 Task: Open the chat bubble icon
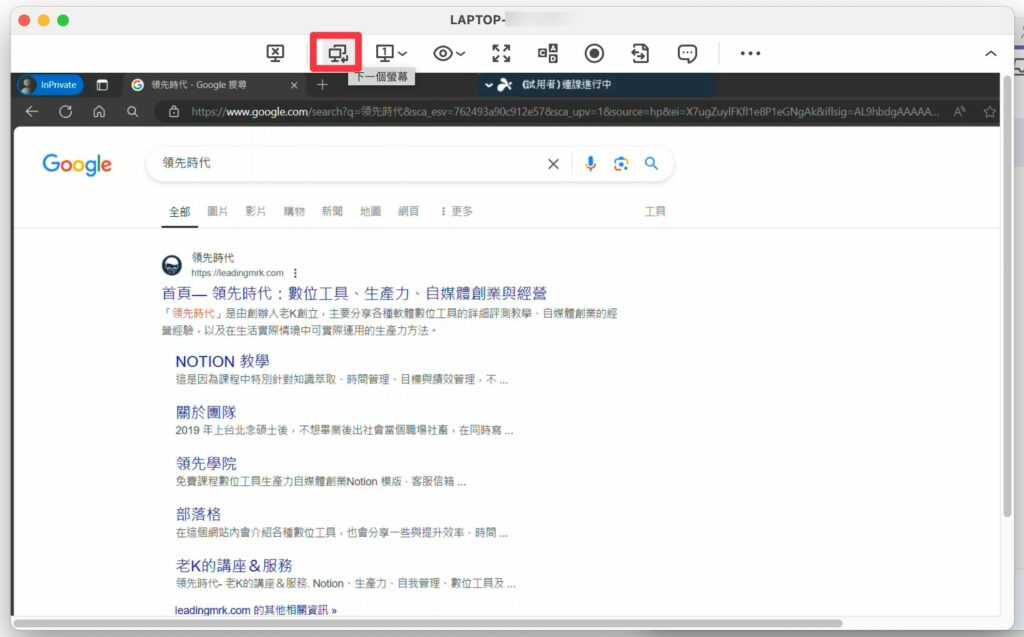click(x=687, y=53)
